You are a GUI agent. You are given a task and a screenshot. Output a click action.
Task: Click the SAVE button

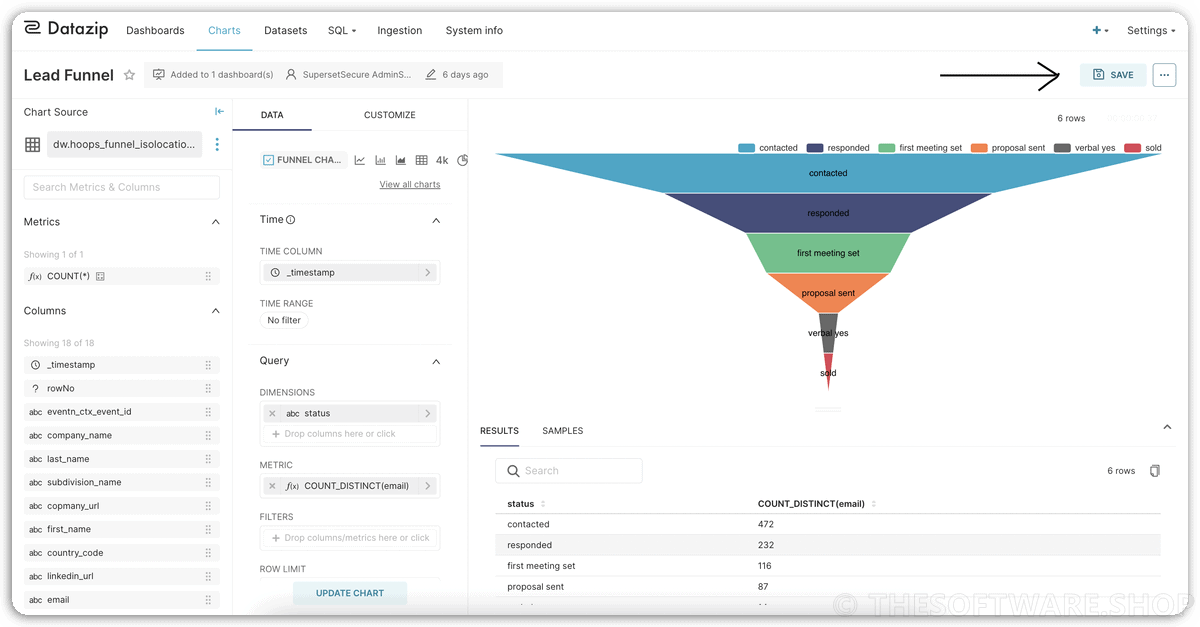point(1113,75)
